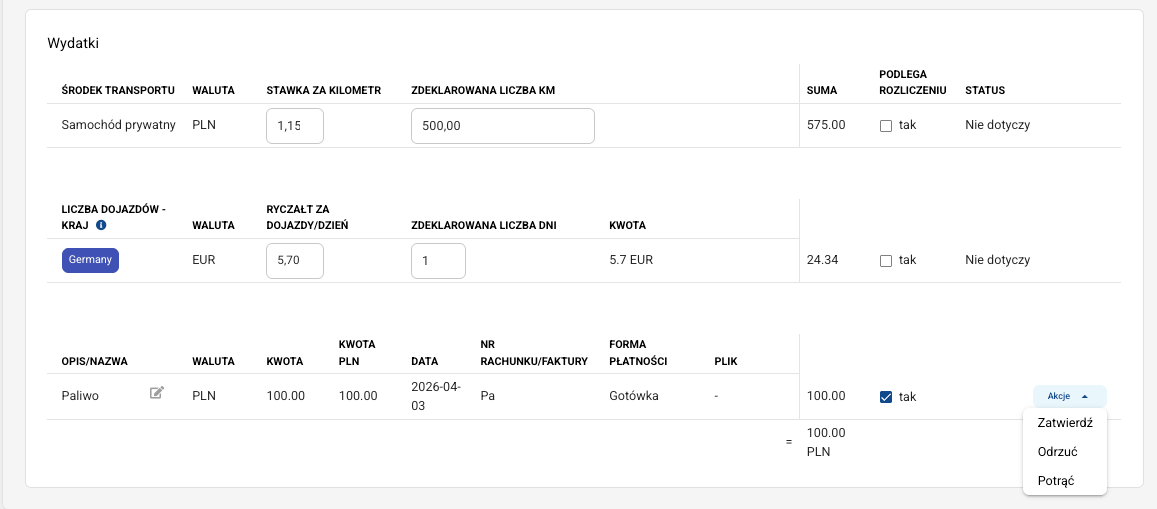
Task: Click the Wydatki section heading
Action: pyautogui.click(x=73, y=43)
